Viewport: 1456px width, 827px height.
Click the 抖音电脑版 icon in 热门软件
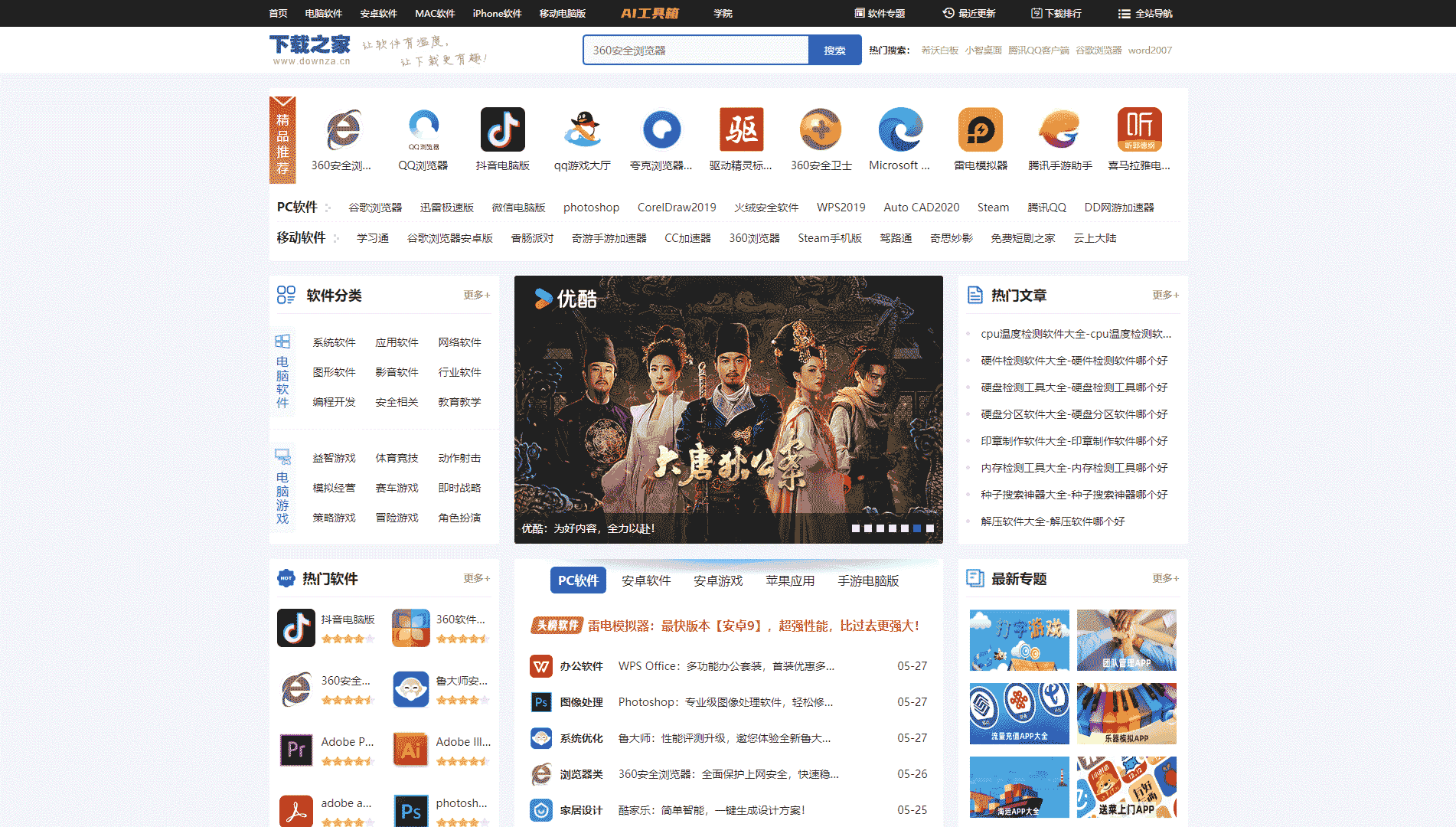[x=296, y=628]
